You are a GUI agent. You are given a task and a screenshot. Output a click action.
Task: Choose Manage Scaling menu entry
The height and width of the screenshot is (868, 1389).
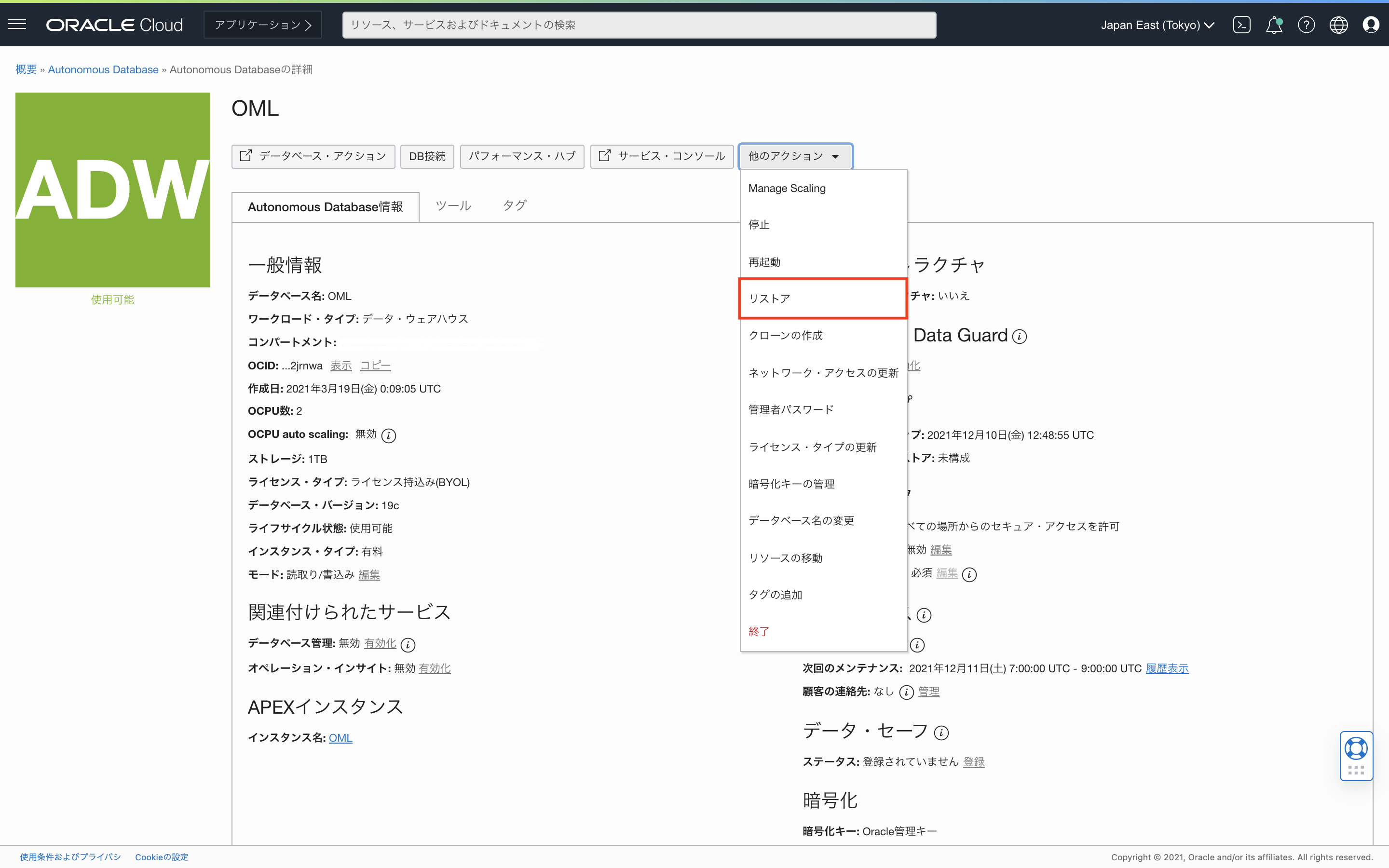click(x=786, y=188)
